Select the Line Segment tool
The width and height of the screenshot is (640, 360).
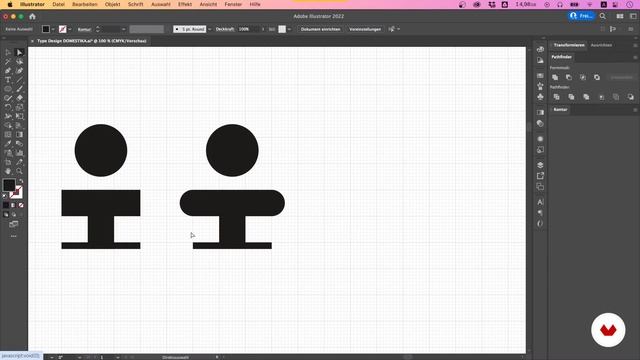pos(19,80)
